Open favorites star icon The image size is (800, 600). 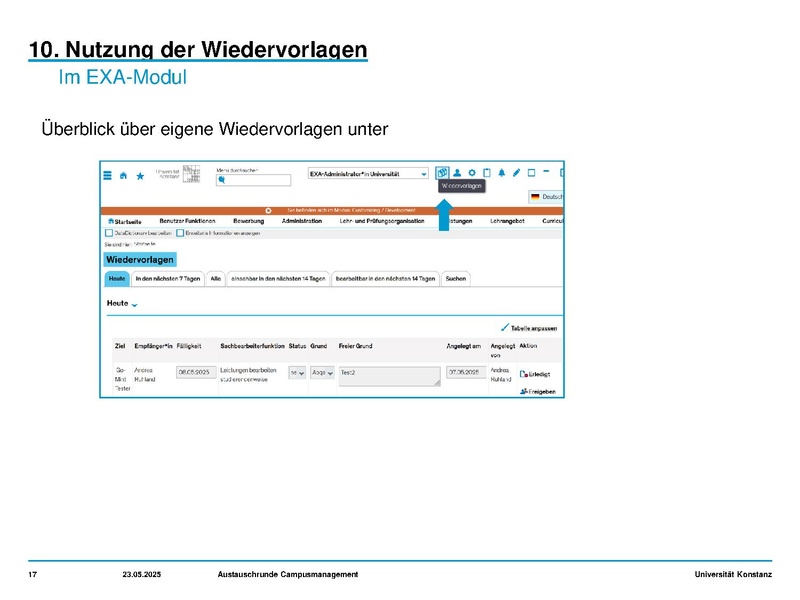(x=140, y=176)
